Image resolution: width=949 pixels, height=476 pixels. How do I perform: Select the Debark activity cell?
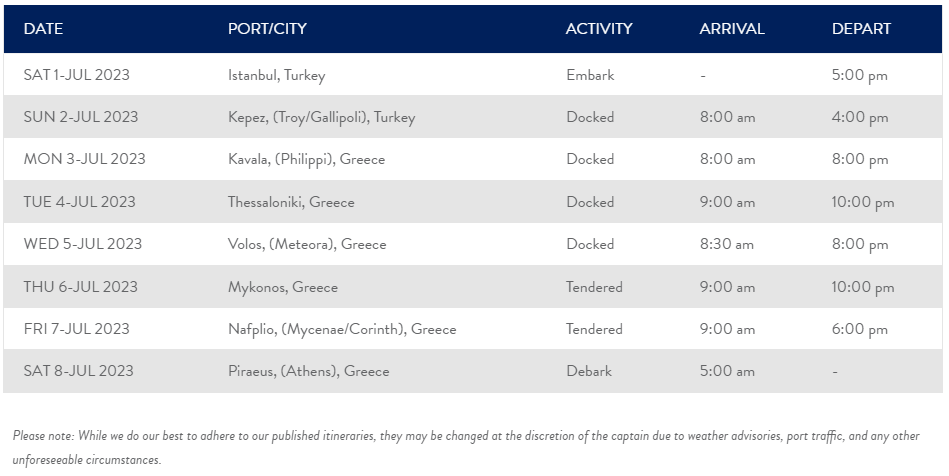(x=589, y=371)
